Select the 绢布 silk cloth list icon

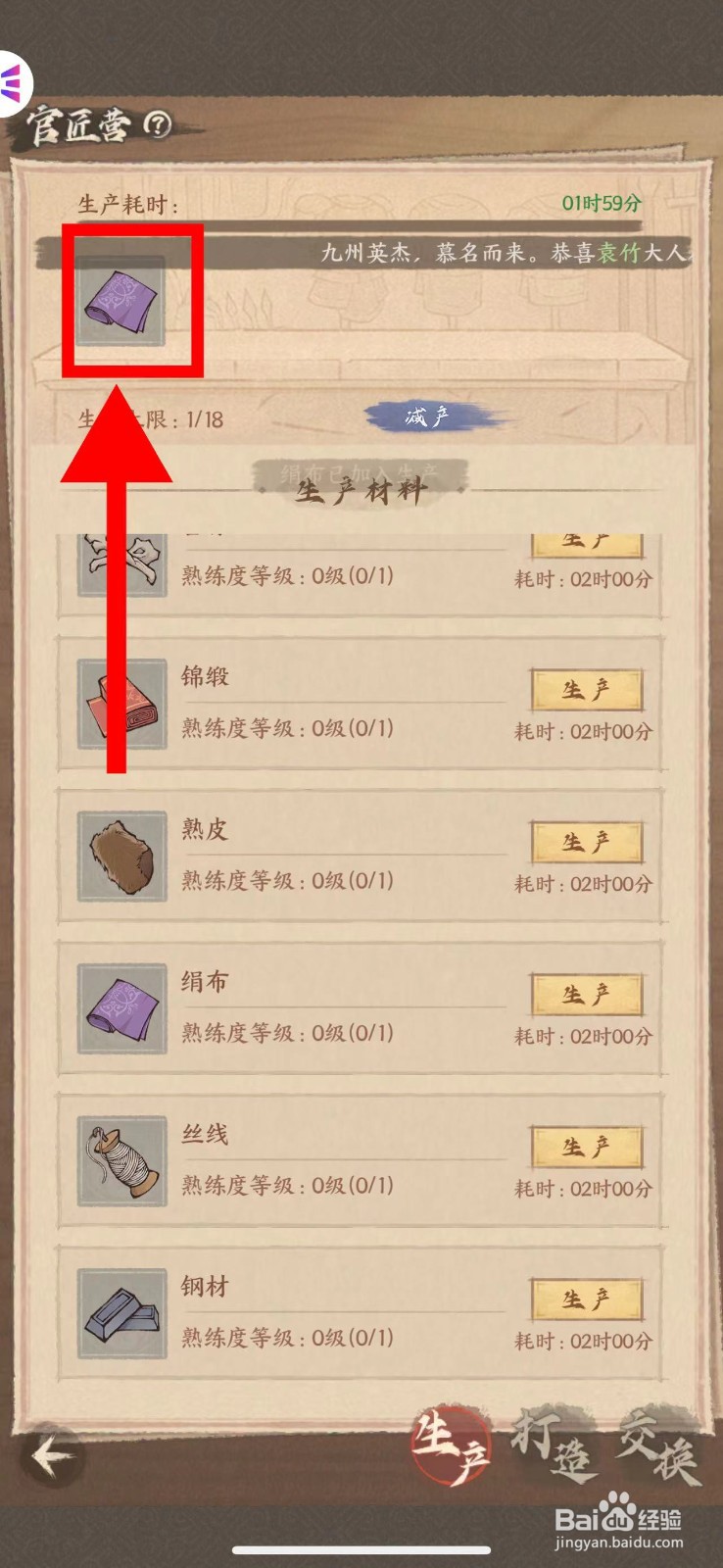(x=122, y=1008)
